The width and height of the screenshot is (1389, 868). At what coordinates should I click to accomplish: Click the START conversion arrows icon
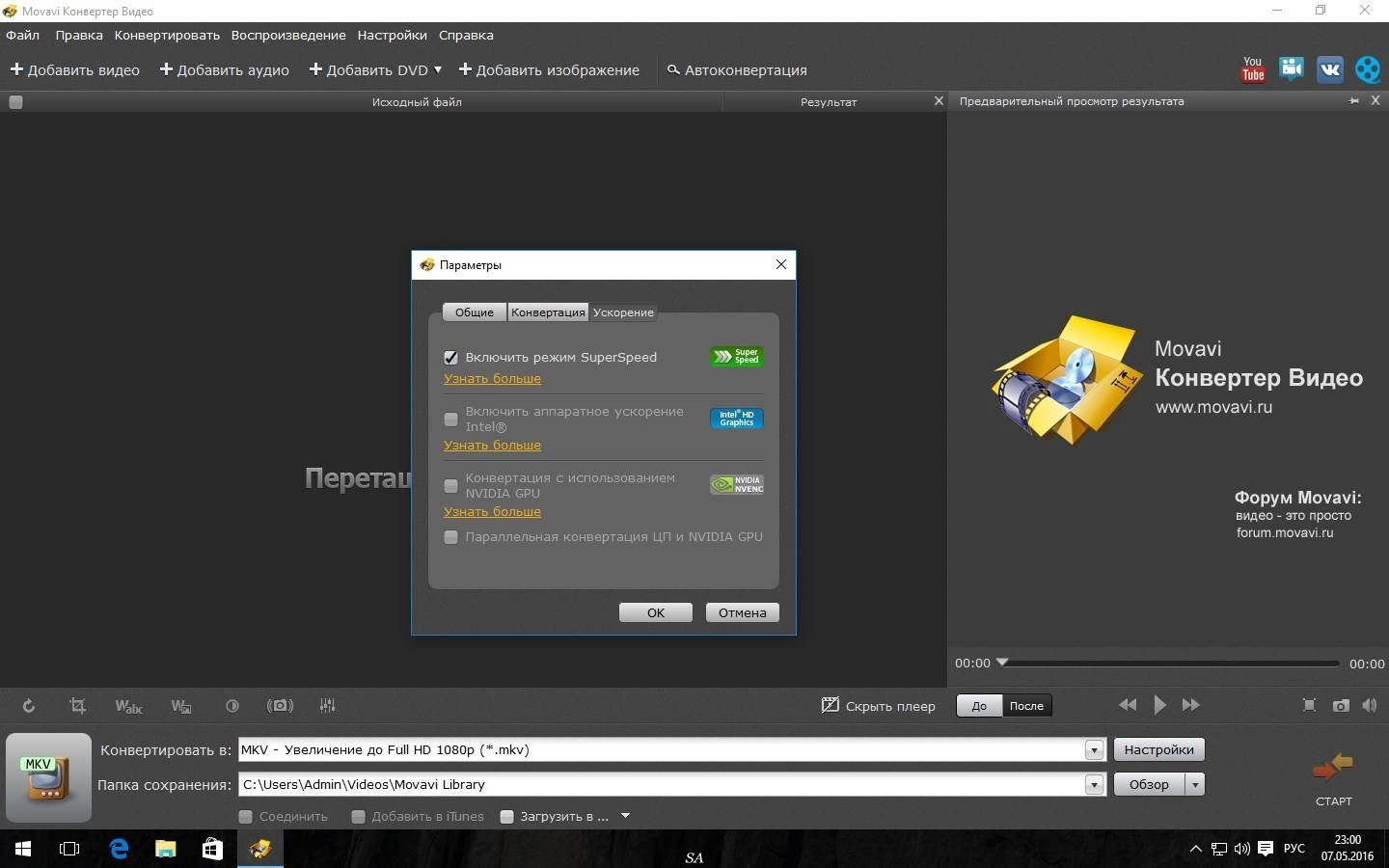(x=1333, y=768)
